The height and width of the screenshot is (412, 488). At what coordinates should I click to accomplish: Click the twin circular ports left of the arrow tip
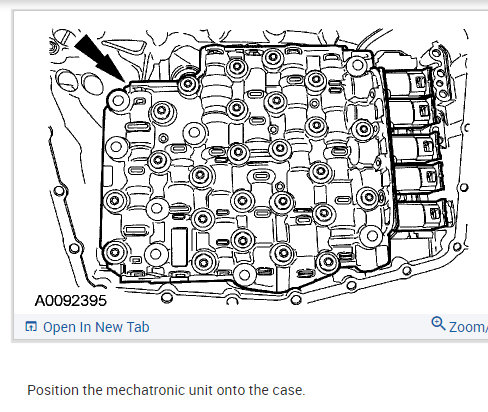pyautogui.click(x=80, y=82)
